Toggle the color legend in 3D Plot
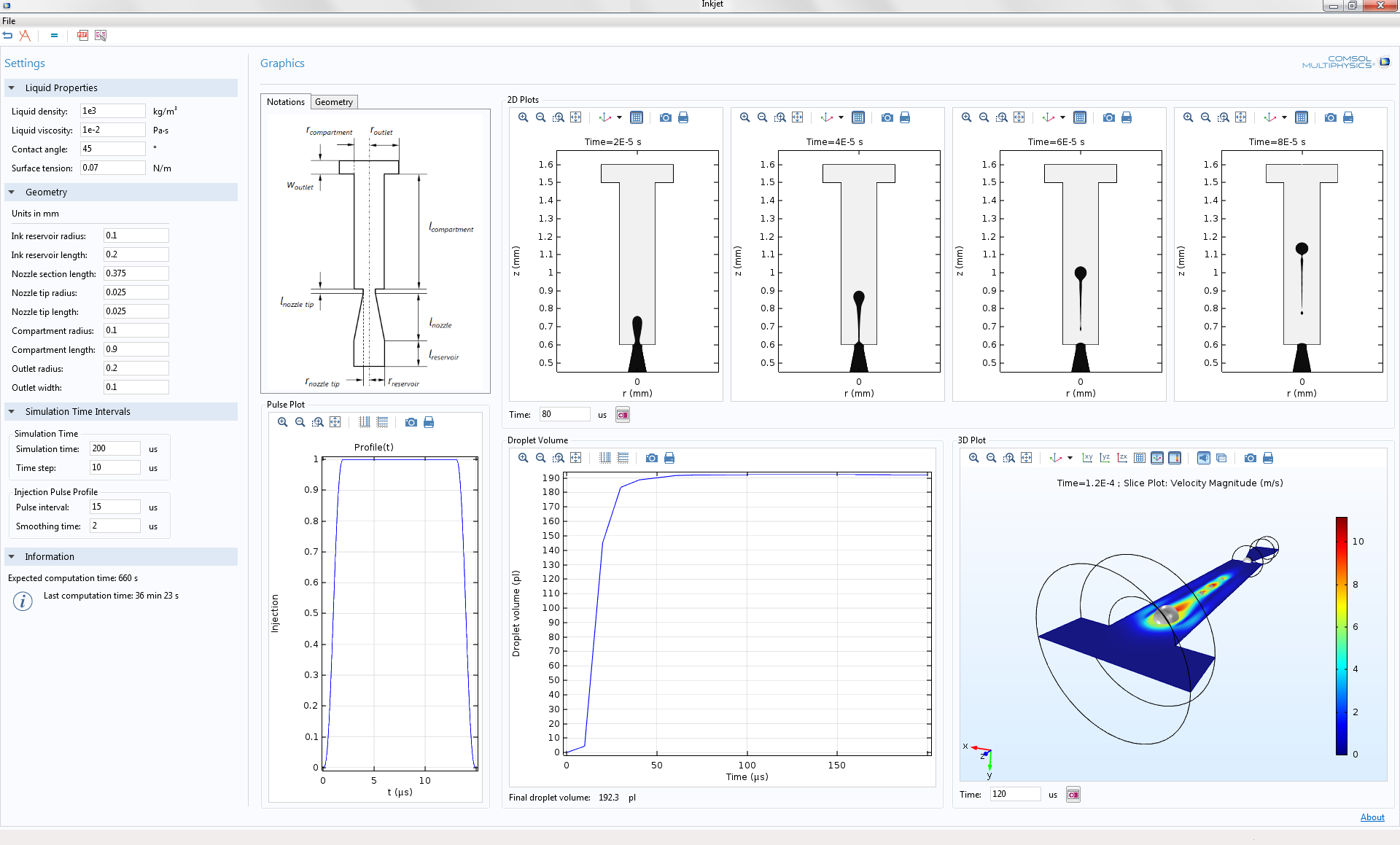This screenshot has height=845, width=1400. pyautogui.click(x=1175, y=458)
